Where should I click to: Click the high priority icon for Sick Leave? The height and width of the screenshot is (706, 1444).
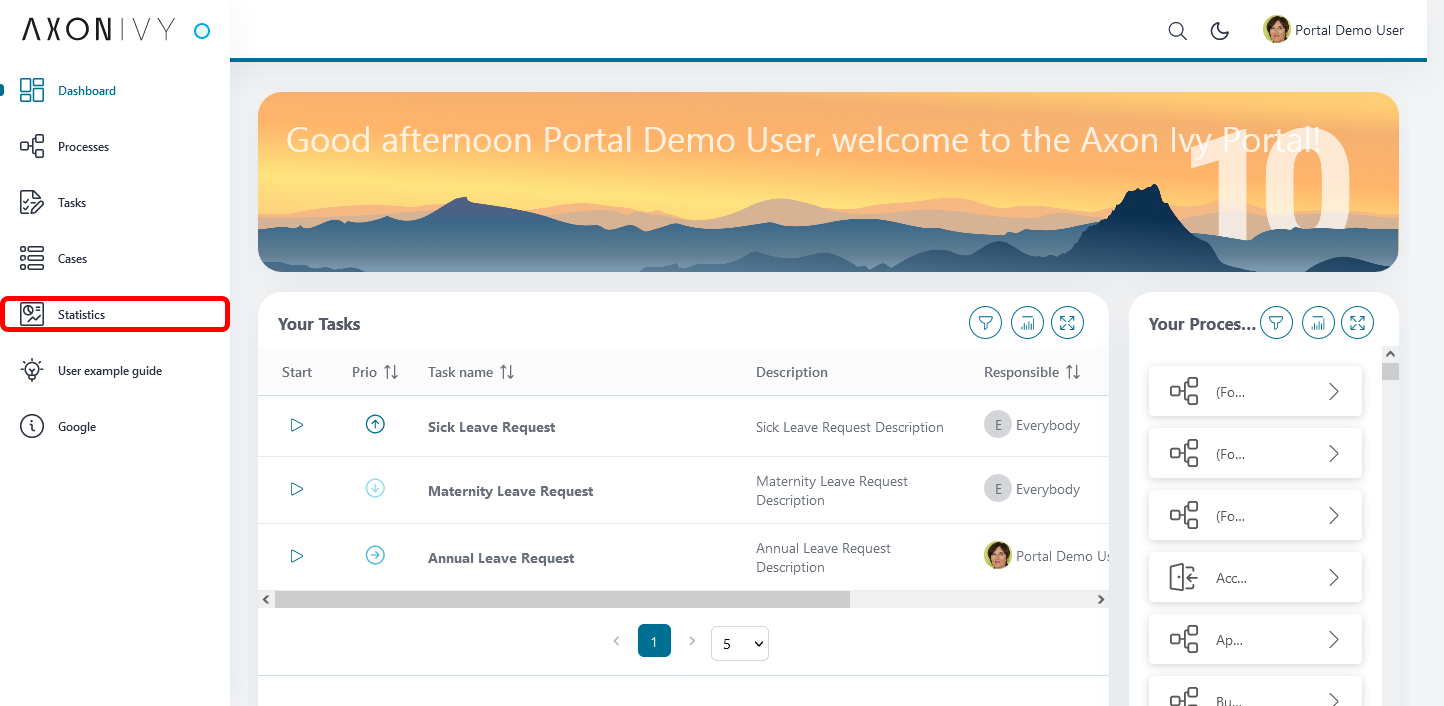375,424
